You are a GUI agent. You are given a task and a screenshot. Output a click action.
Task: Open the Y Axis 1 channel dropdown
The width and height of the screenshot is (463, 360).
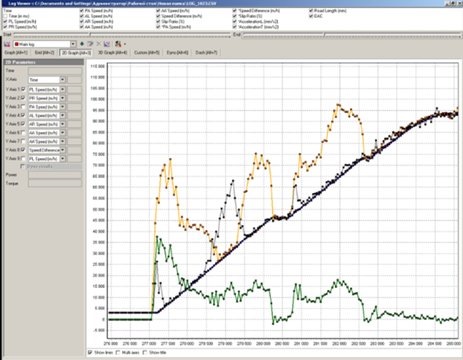(x=62, y=90)
